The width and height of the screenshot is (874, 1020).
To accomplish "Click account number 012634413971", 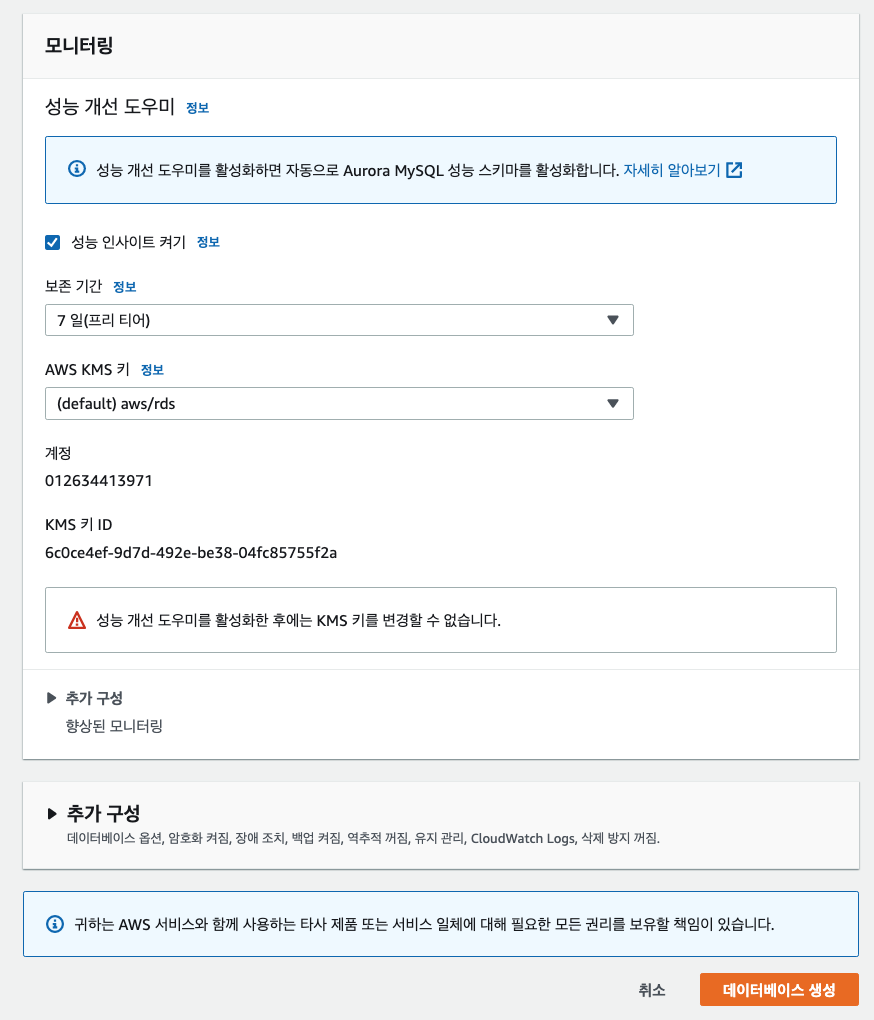I will click(x=99, y=481).
